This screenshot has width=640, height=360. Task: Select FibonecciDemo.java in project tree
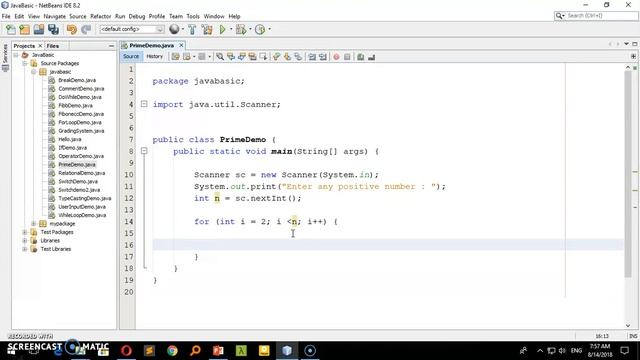[81, 114]
